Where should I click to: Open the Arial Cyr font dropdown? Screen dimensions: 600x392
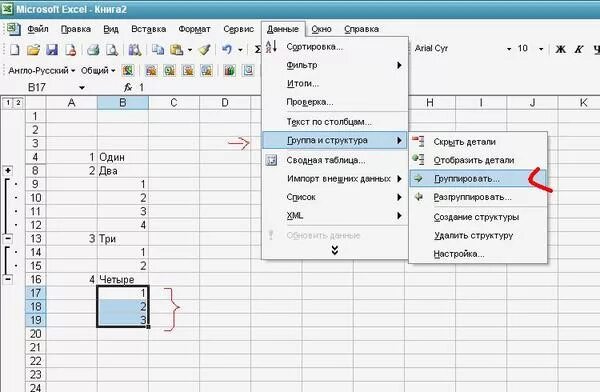pos(509,49)
